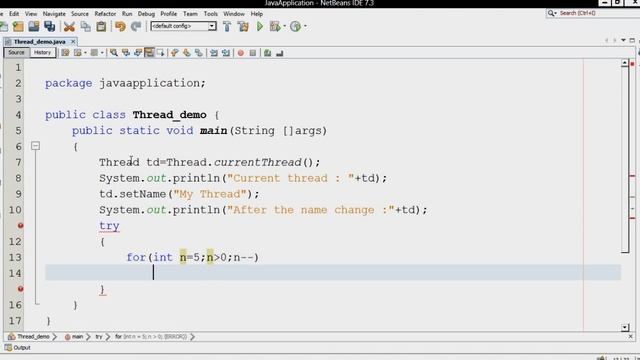Close the Thread_demo.java tab
Screen dimensions: 640x360
point(73,42)
